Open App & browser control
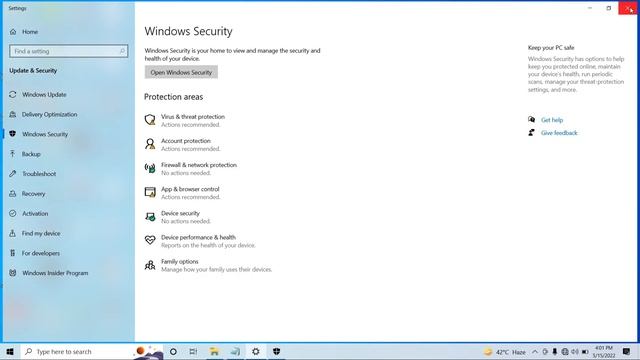This screenshot has width=640, height=360. click(x=190, y=189)
